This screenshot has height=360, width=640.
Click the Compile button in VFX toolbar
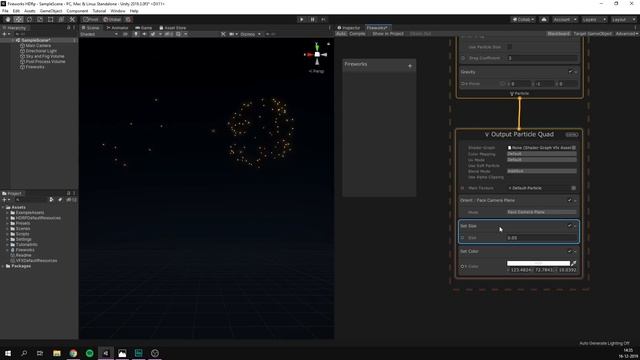[x=357, y=34]
